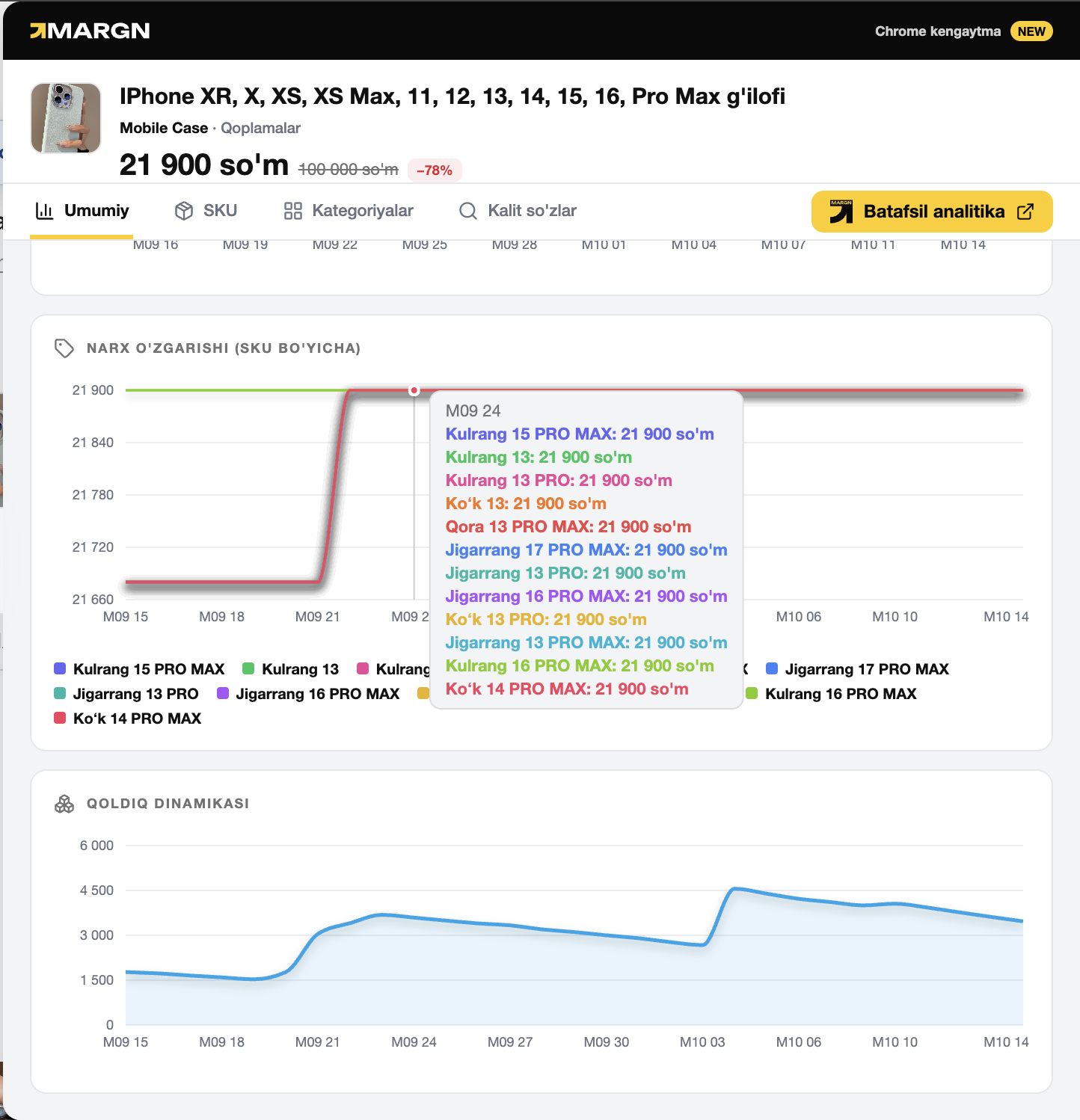The height and width of the screenshot is (1120, 1080).
Task: Toggle the Jigarrang 17 PRO MAX legend series
Action: [x=858, y=669]
